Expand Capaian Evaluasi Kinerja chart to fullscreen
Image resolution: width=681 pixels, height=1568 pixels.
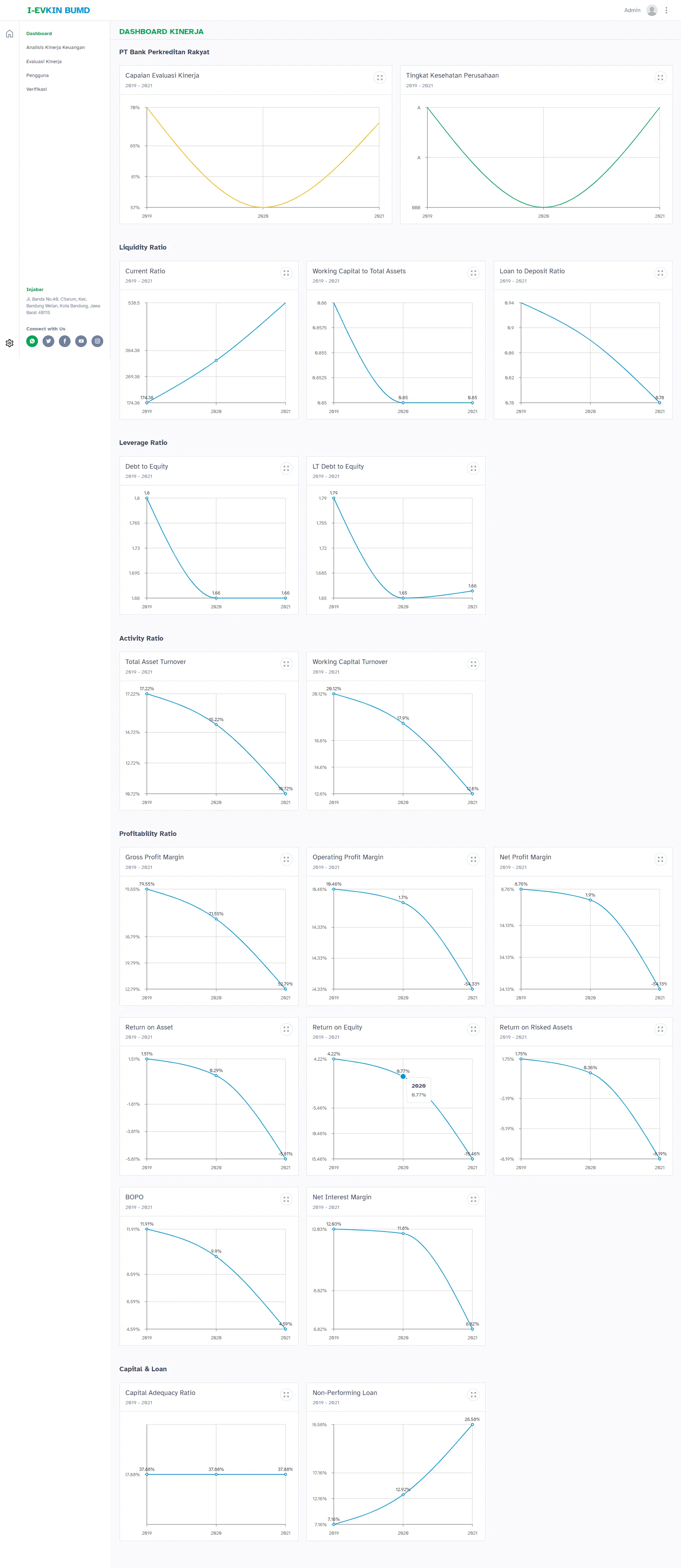point(380,78)
